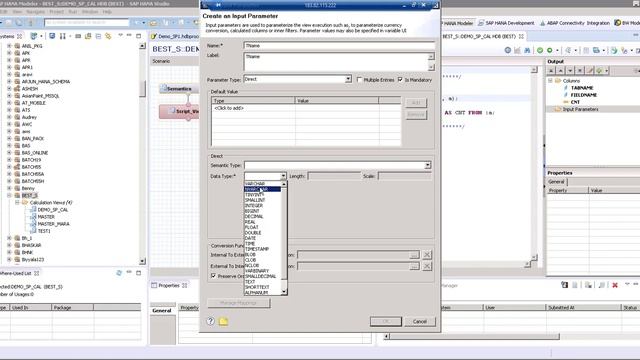Image resolution: width=640 pixels, height=360 pixels.
Task: Clear the External To Internal conversion function
Action: (427, 266)
